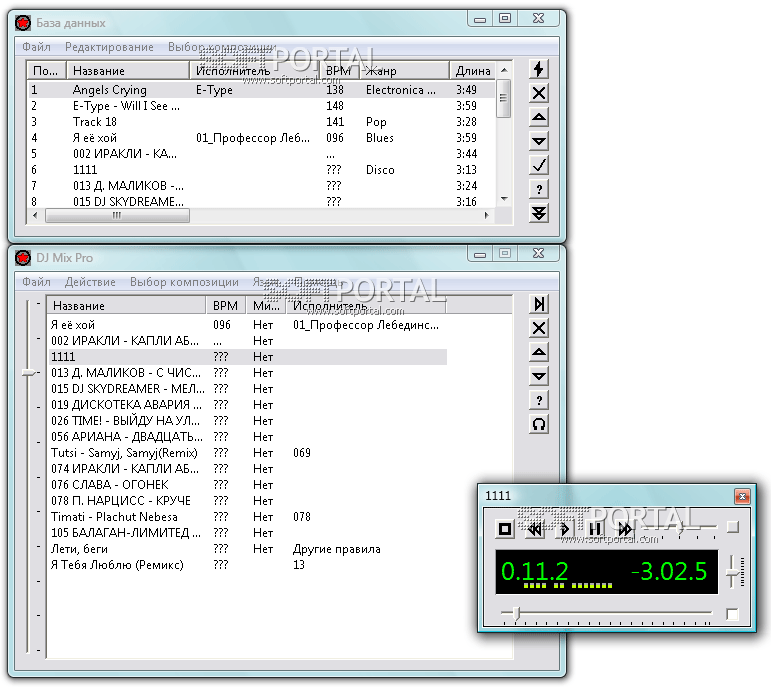This screenshot has height=688, width=771.
Task: Click the По... column header in База данных
Action: tap(46, 71)
